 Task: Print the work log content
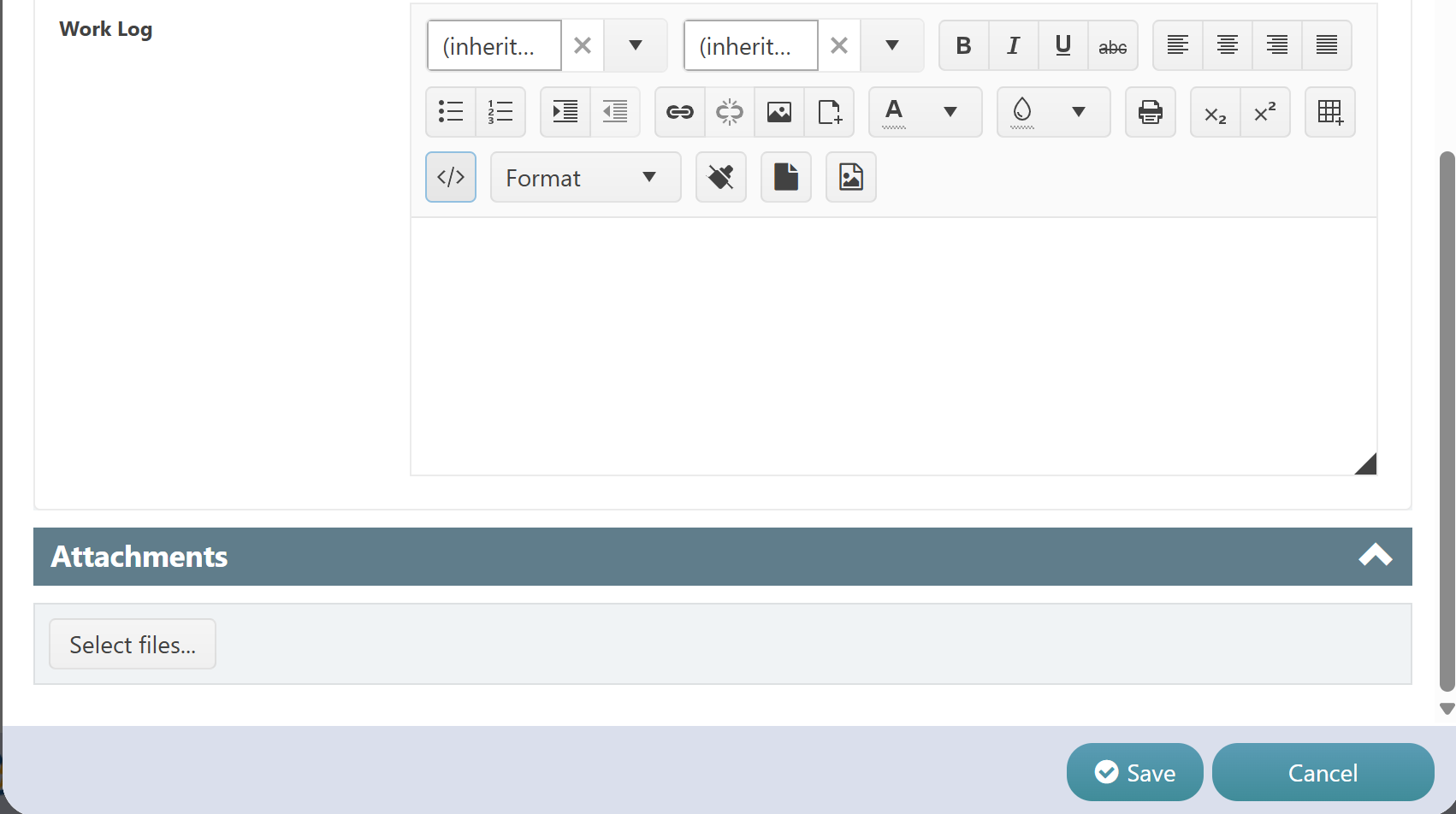1150,112
